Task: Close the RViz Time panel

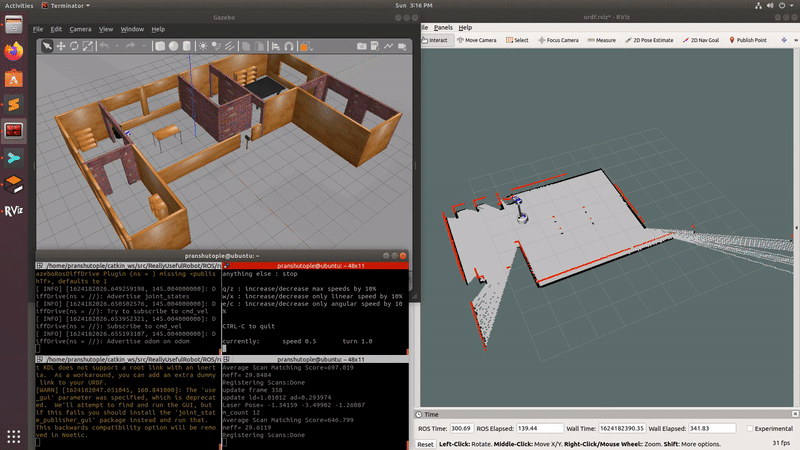Action: point(795,414)
